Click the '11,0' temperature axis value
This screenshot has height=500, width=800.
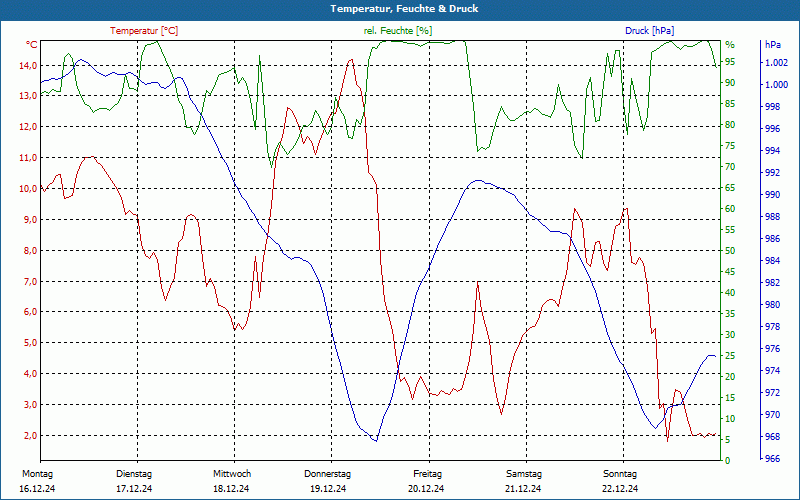[28, 158]
